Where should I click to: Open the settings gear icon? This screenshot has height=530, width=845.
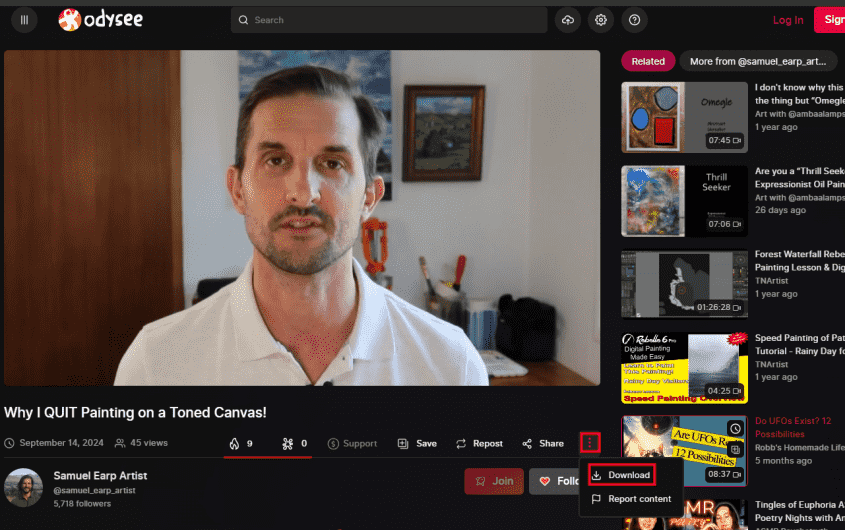point(600,20)
